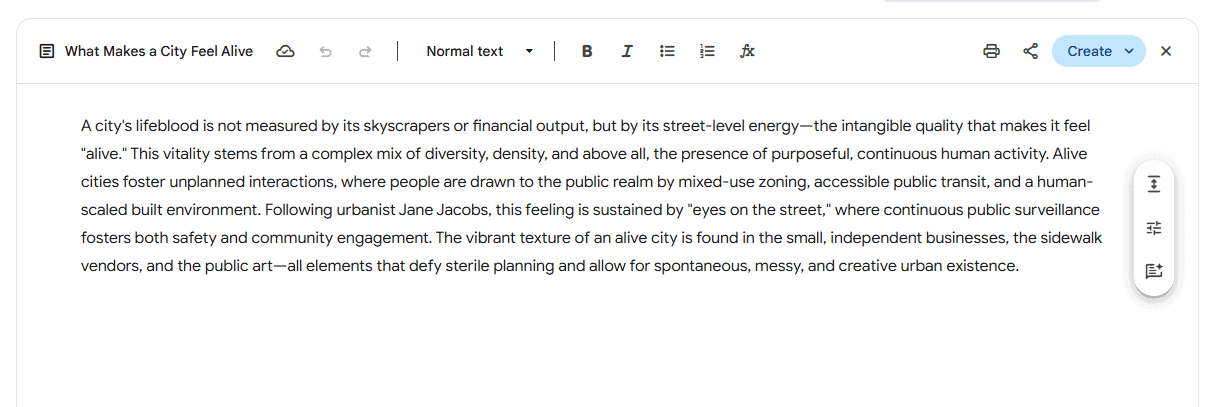Viewport: 1209px width, 407px height.
Task: Click the redo arrow
Action: coord(365,51)
